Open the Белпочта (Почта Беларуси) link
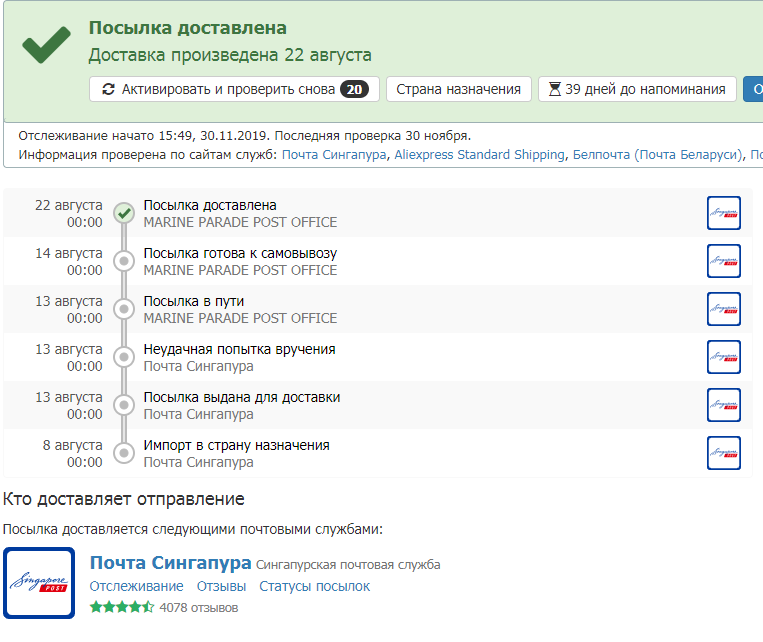763x642 pixels. [657, 154]
